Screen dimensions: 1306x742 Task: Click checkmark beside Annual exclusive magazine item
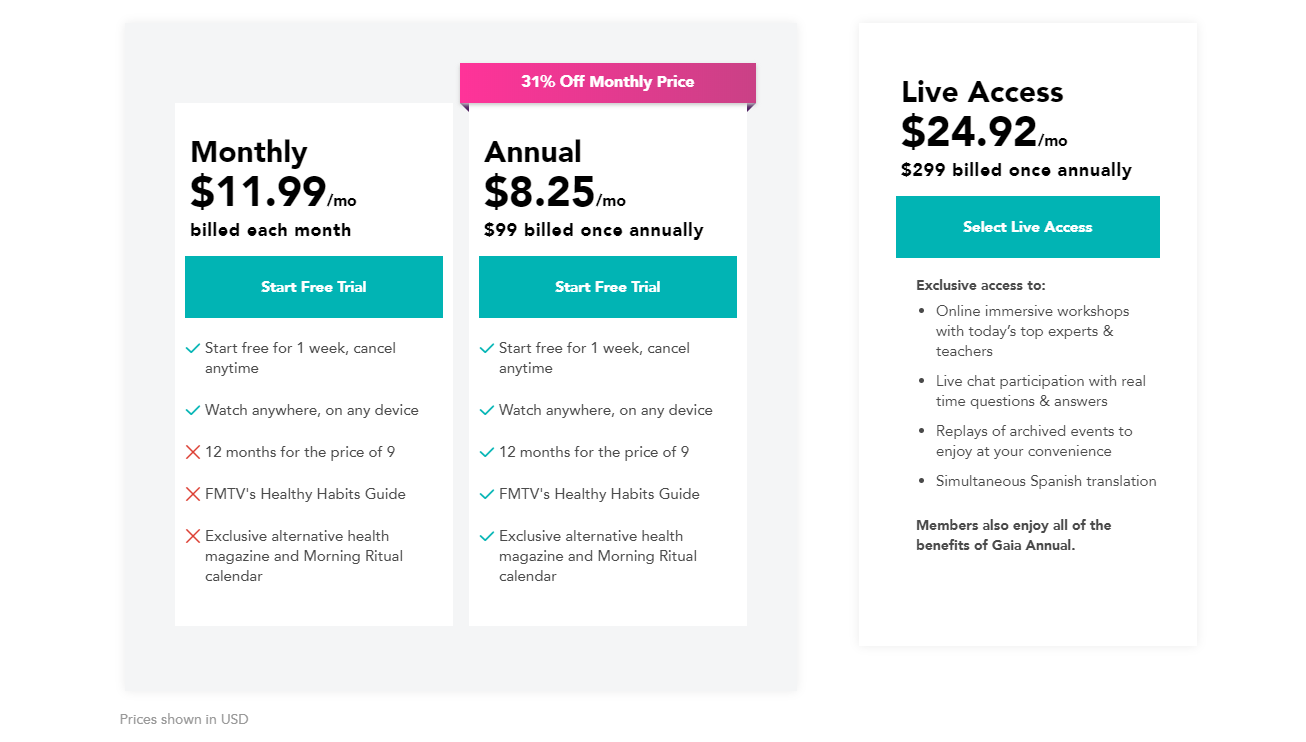(487, 536)
